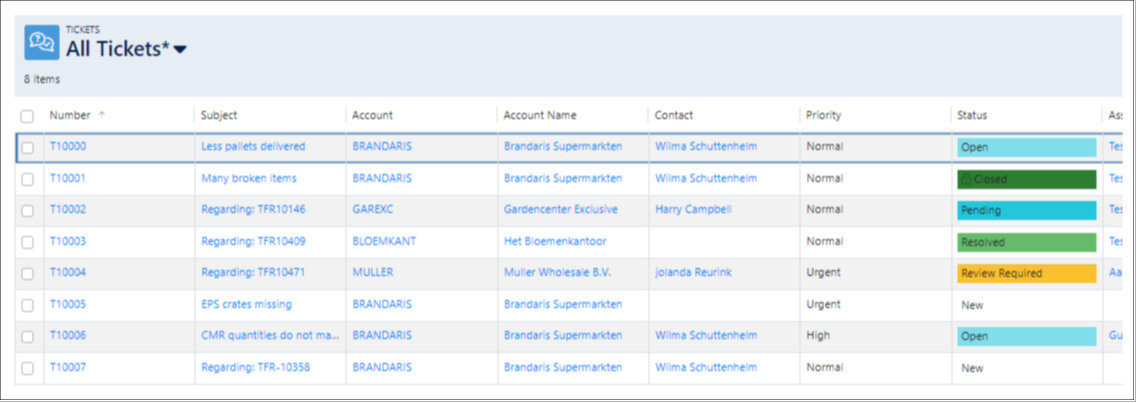Open the Gardencenter Exclusive account name link
This screenshot has height=403, width=1137.
[560, 210]
